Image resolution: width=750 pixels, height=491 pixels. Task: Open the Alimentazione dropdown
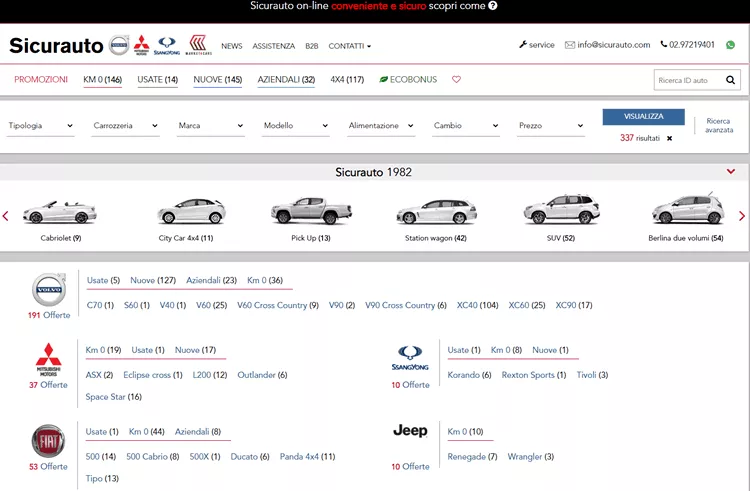[x=381, y=126]
